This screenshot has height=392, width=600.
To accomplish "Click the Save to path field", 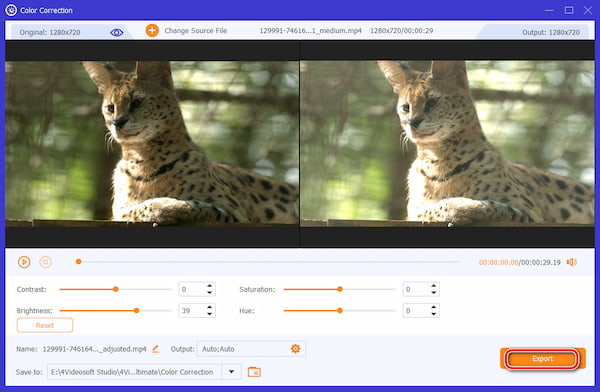I will pos(134,372).
